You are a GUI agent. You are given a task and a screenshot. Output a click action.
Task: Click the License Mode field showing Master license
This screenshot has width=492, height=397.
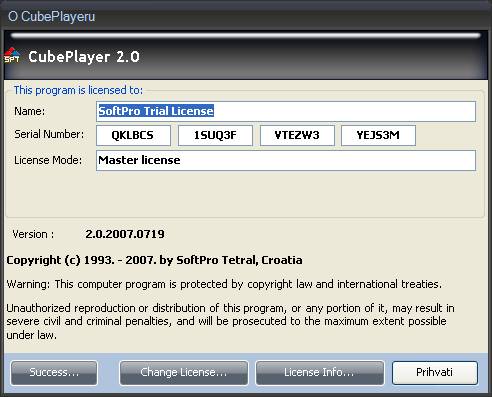coord(286,160)
